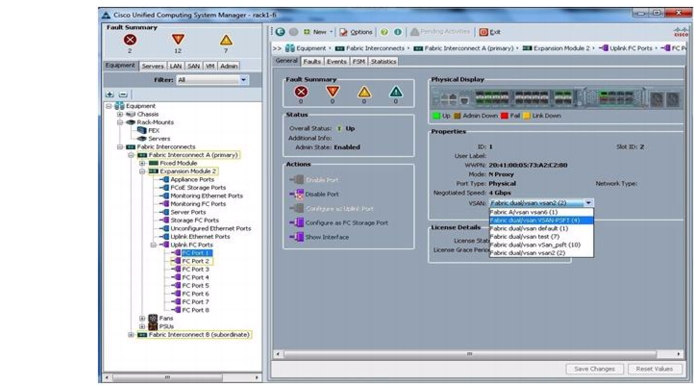Image resolution: width=699 pixels, height=388 pixels.
Task: Switch to the LAN navigation tab
Action: (175, 66)
